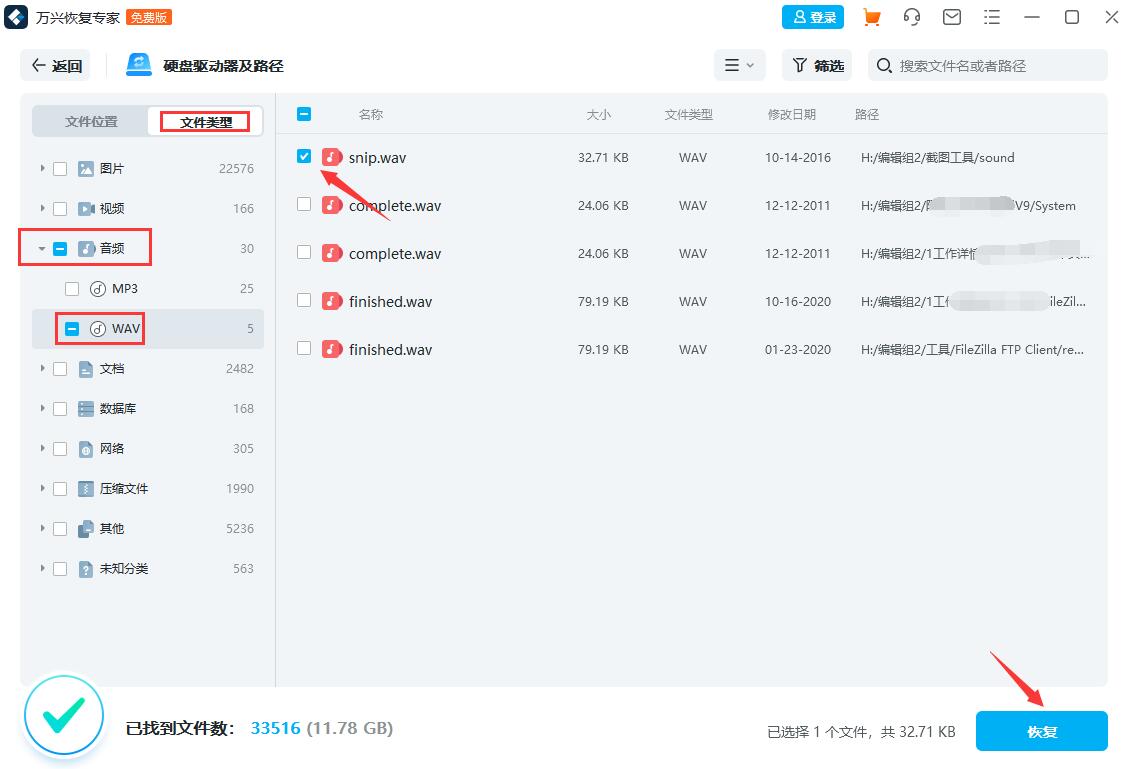
Task: Click the shopping cart icon in title bar
Action: coord(871,17)
